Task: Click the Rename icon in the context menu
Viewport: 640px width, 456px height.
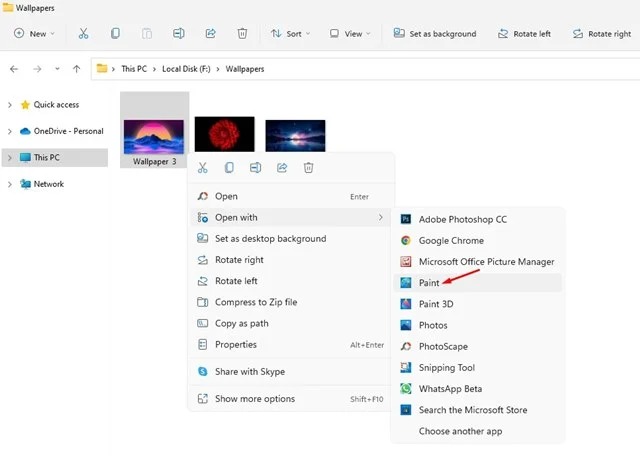Action: pyautogui.click(x=256, y=168)
